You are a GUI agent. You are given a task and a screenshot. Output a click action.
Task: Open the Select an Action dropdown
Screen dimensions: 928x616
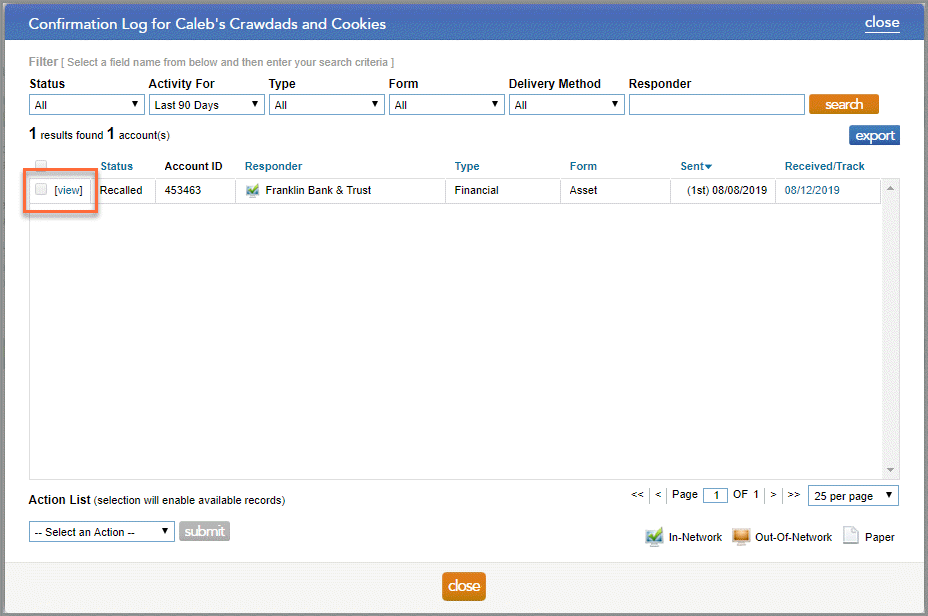point(101,532)
